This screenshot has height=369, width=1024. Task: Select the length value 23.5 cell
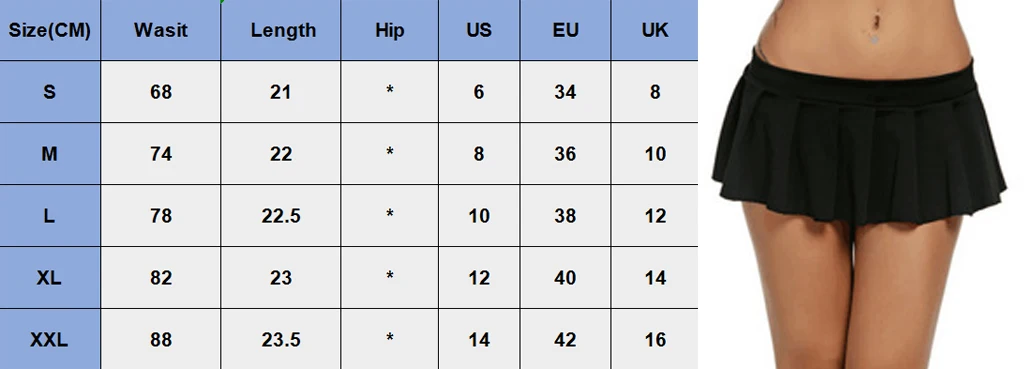(x=281, y=339)
